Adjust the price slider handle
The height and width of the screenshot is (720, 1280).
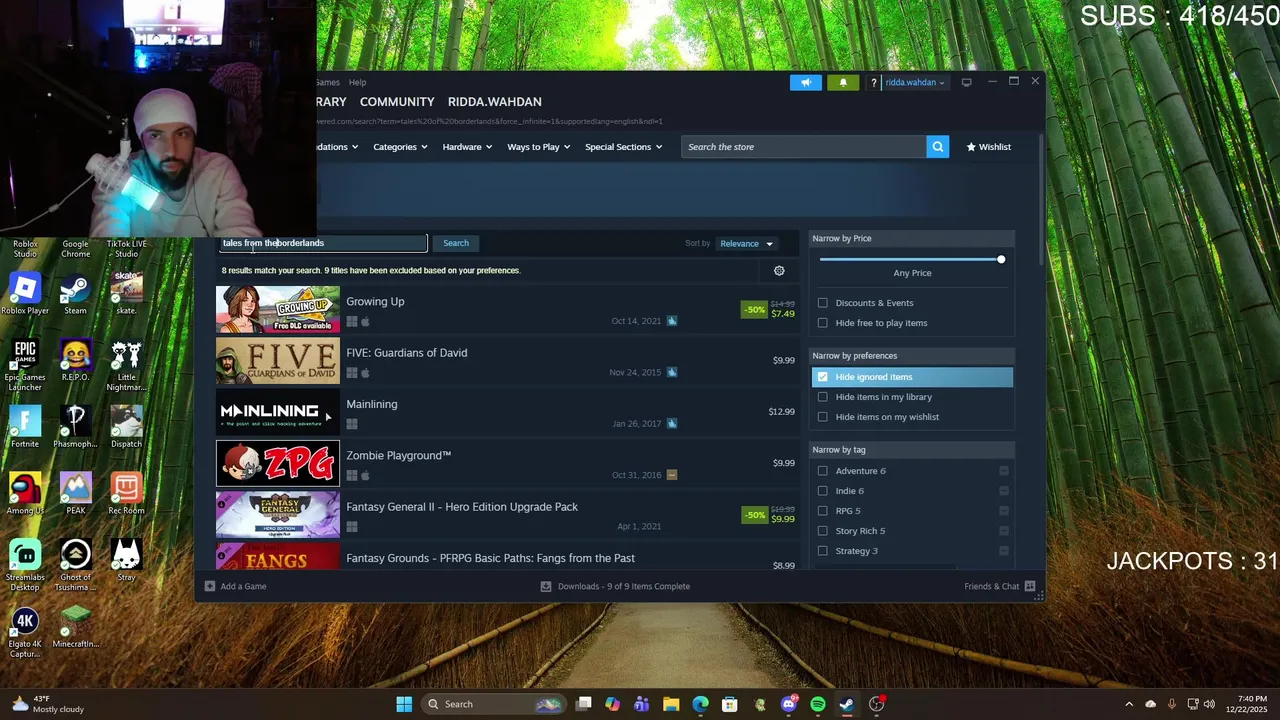coord(1000,260)
